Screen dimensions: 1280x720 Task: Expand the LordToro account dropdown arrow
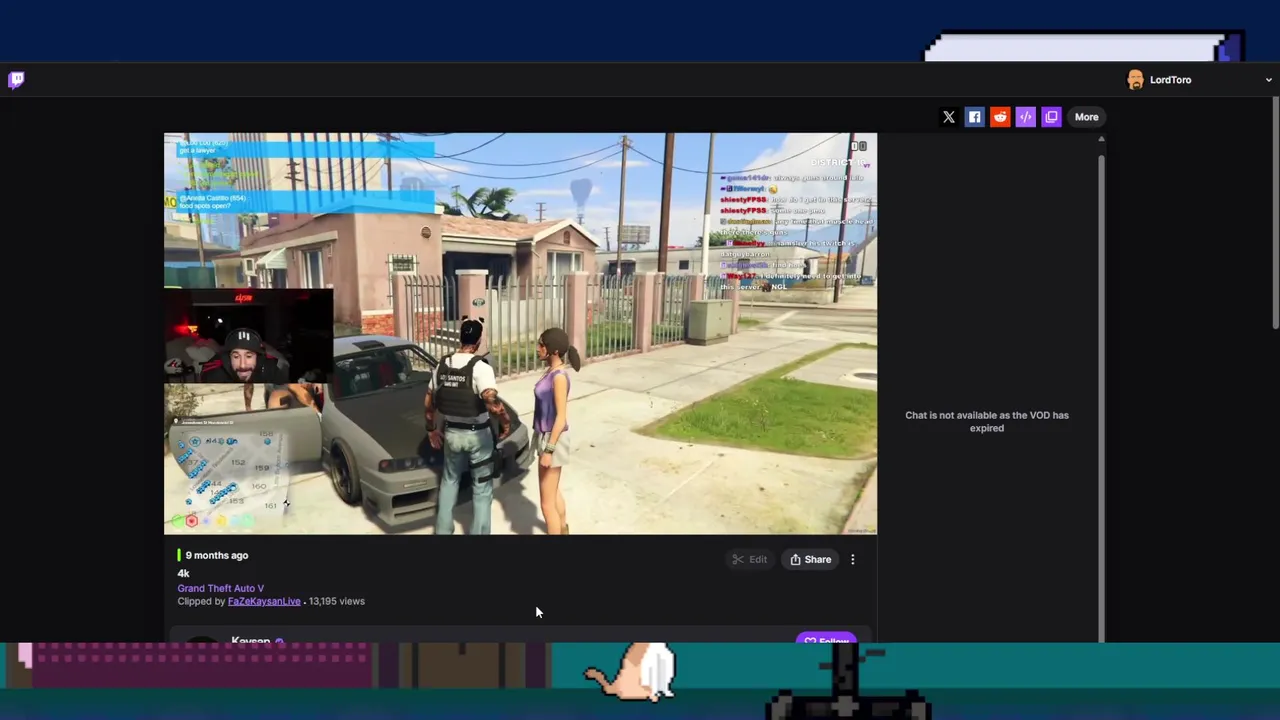click(1268, 80)
